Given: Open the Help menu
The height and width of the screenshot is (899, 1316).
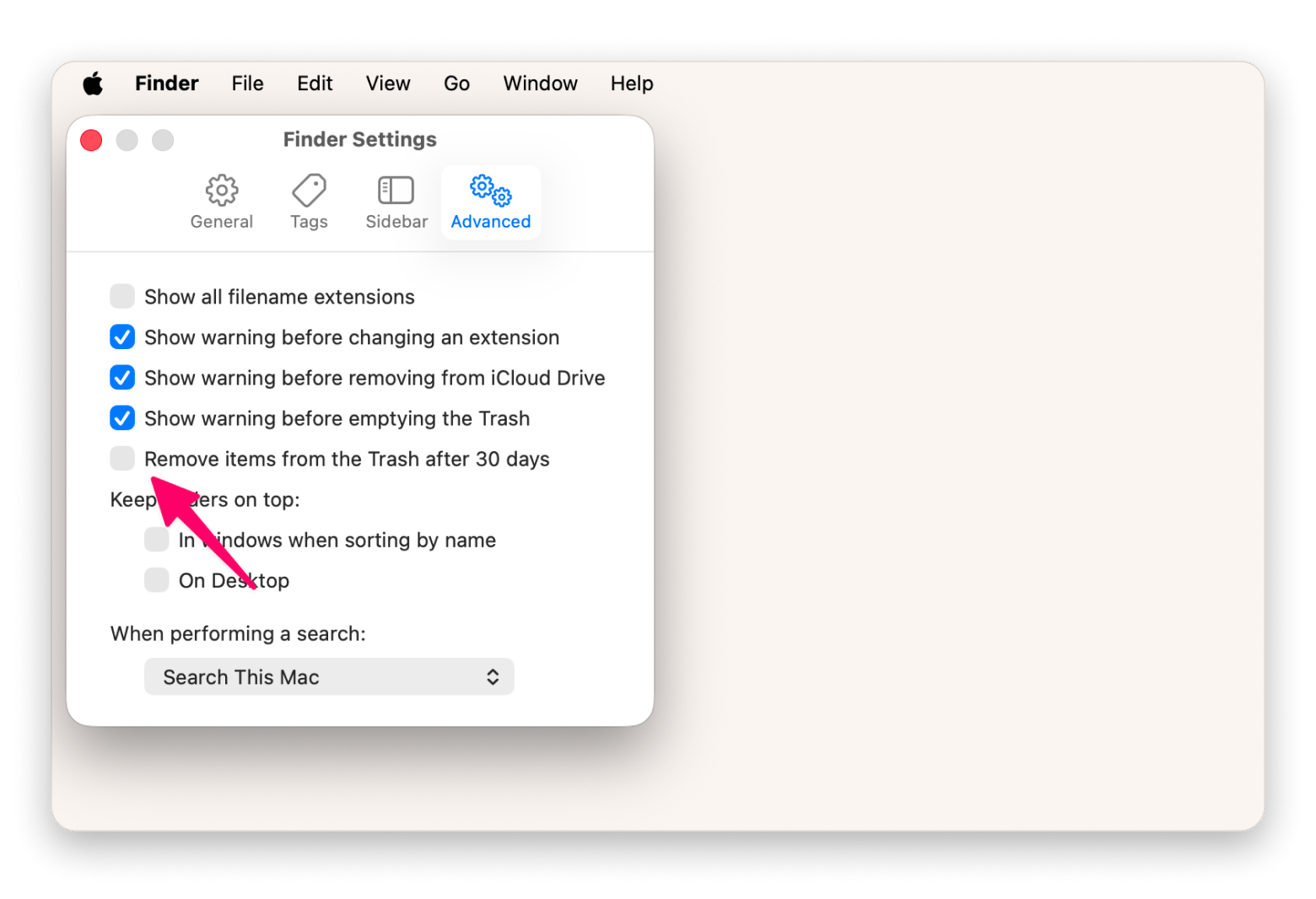Looking at the screenshot, I should coord(632,83).
